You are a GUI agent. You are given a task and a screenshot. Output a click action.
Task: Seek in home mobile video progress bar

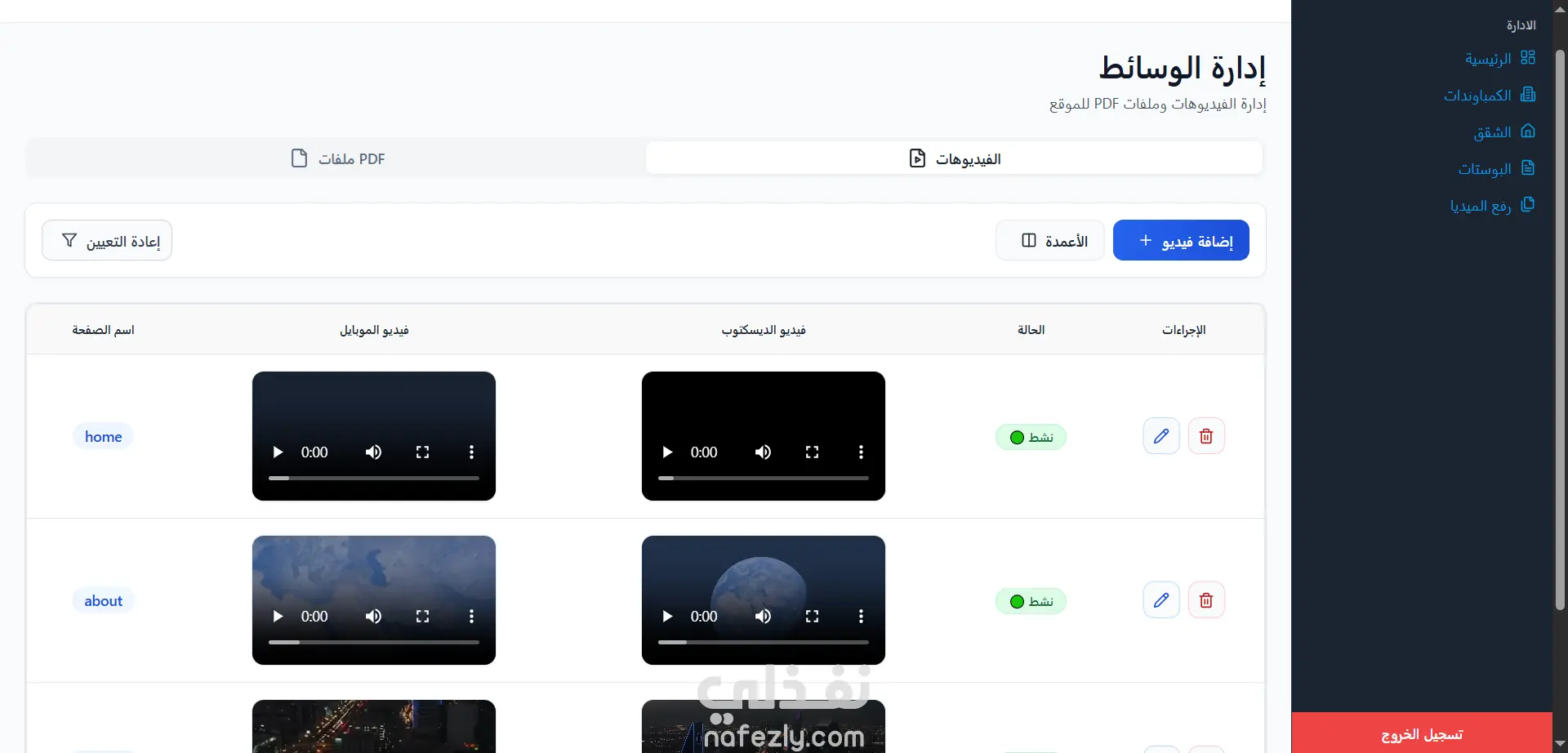tap(374, 479)
